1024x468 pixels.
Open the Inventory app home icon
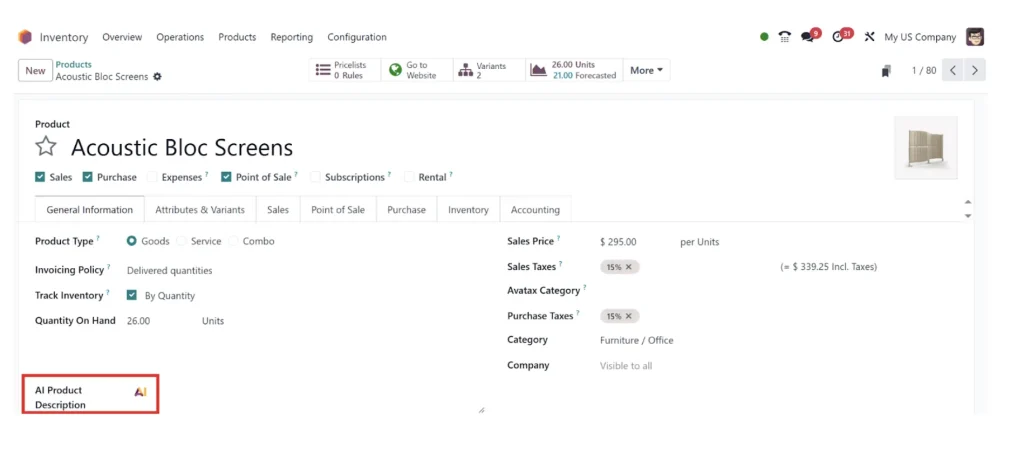coord(25,37)
